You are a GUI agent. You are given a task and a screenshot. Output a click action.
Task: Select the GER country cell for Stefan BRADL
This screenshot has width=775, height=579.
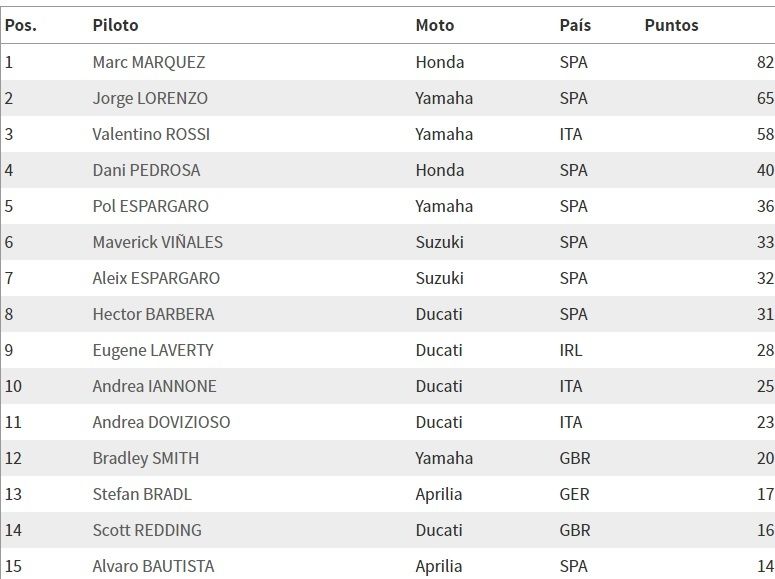[574, 494]
